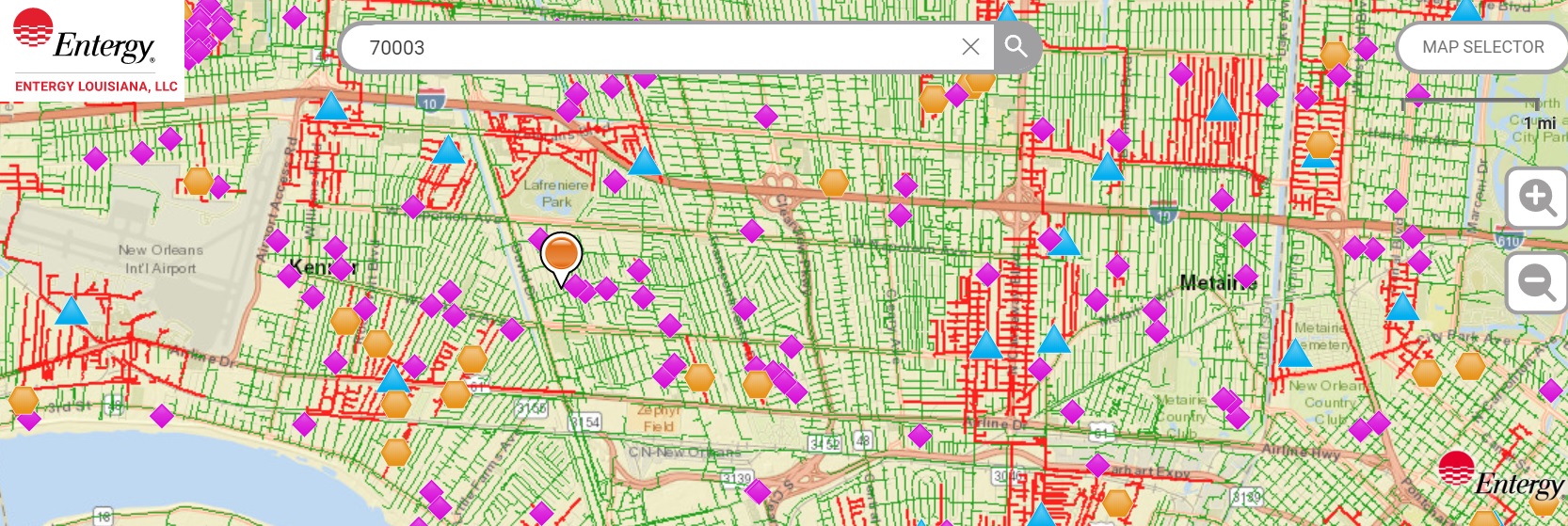Open the orange hexagon left of MAP SELECTOR button
Screen dimensions: 1568x526
(x=1335, y=55)
